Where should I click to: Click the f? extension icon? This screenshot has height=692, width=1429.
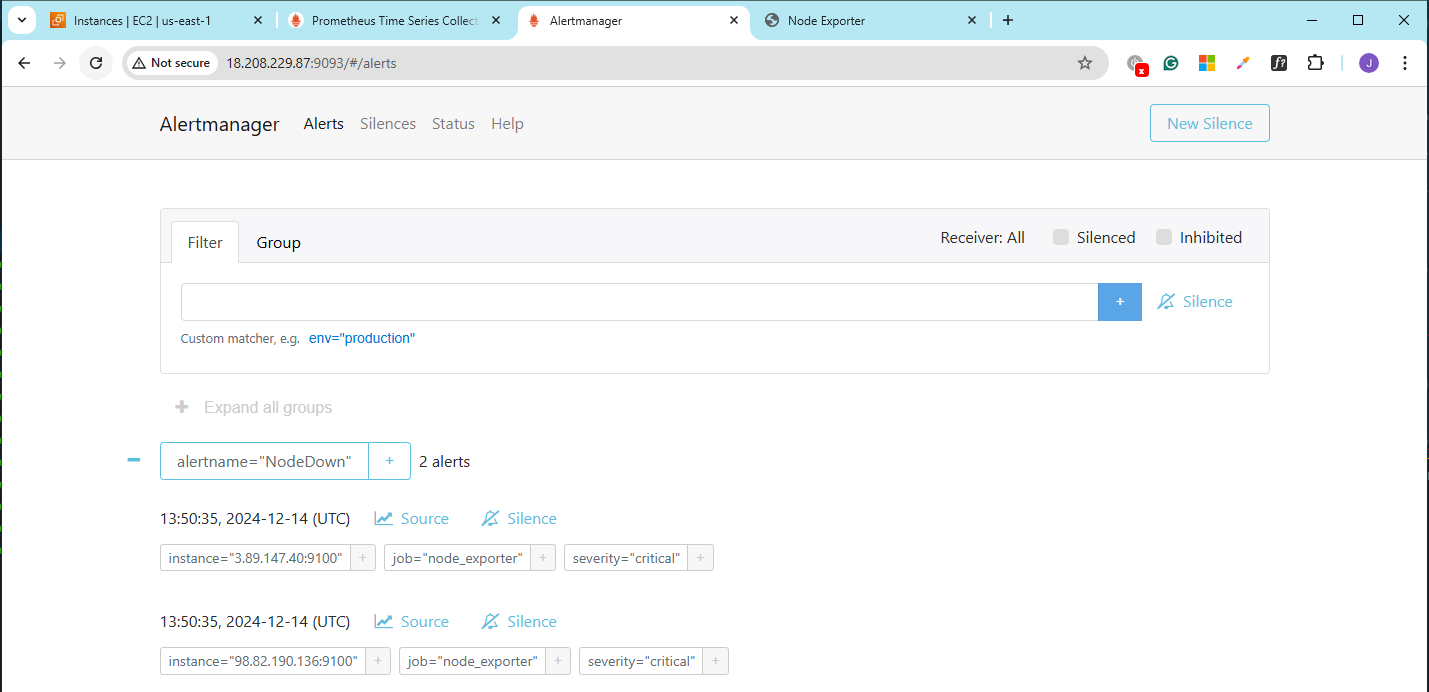[x=1279, y=63]
